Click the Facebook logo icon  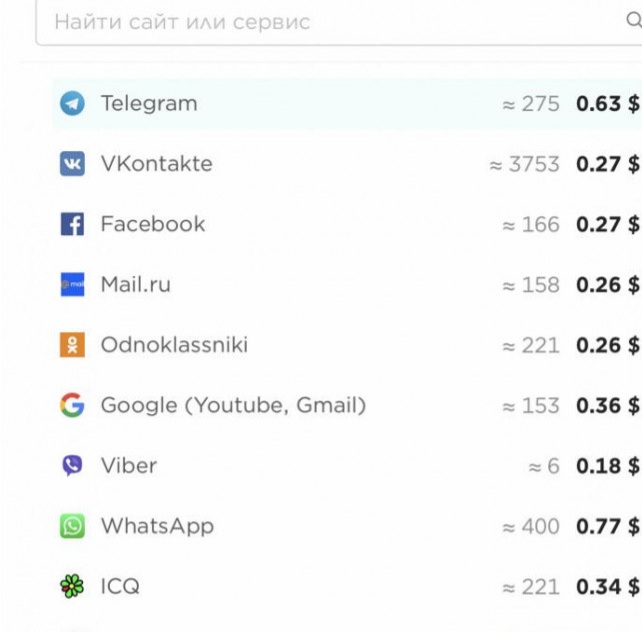pos(72,224)
